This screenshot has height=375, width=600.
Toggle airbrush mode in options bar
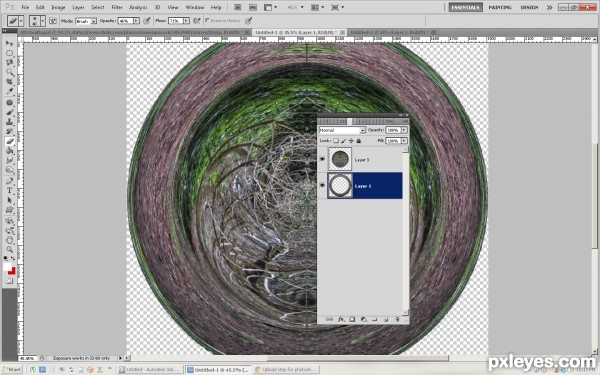click(x=197, y=21)
